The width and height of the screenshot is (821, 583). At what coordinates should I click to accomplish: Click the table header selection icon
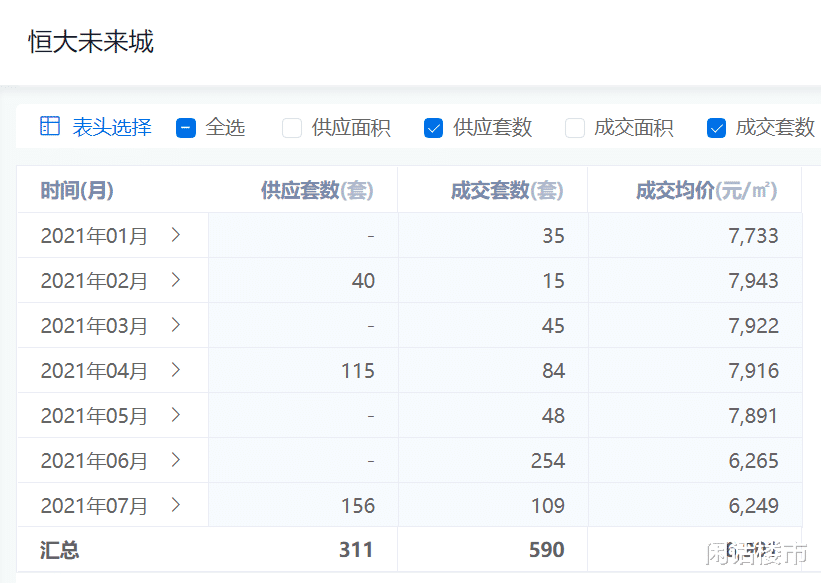[50, 126]
